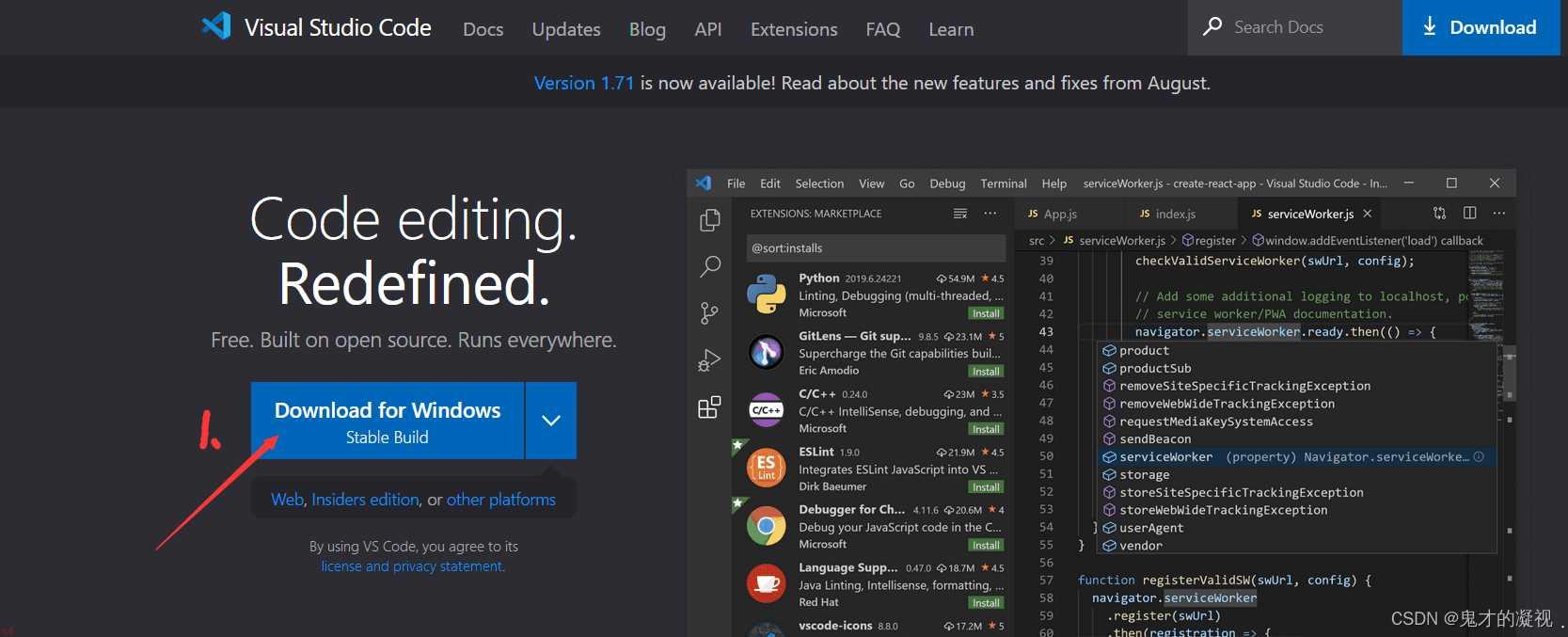Click the clear extensions list icon
1568x637 pixels.
[x=960, y=214]
